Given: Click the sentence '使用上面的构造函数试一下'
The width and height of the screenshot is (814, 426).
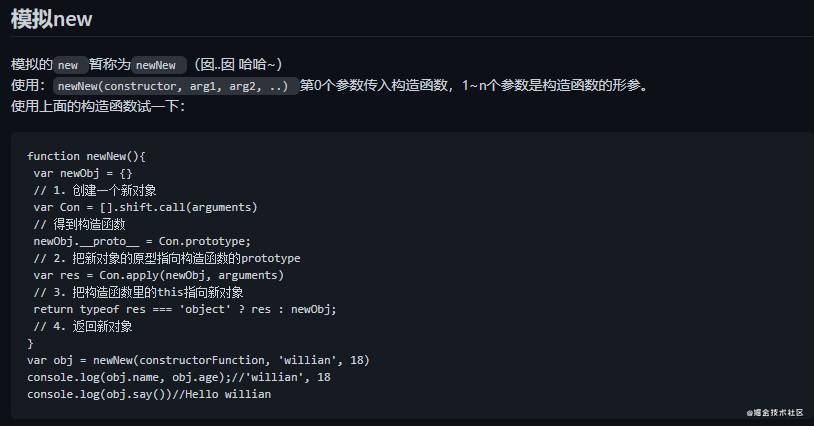Looking at the screenshot, I should (x=97, y=106).
